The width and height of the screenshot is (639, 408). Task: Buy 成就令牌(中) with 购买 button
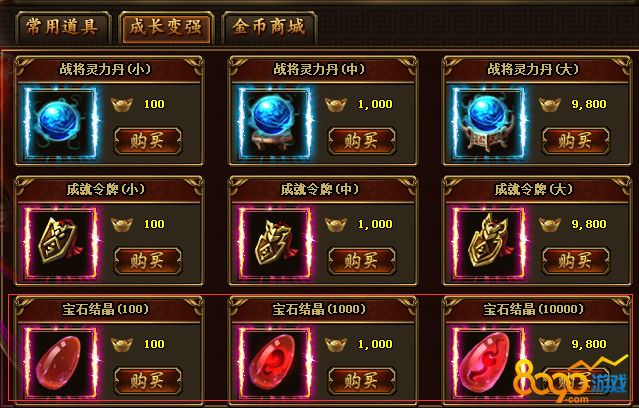coord(361,261)
